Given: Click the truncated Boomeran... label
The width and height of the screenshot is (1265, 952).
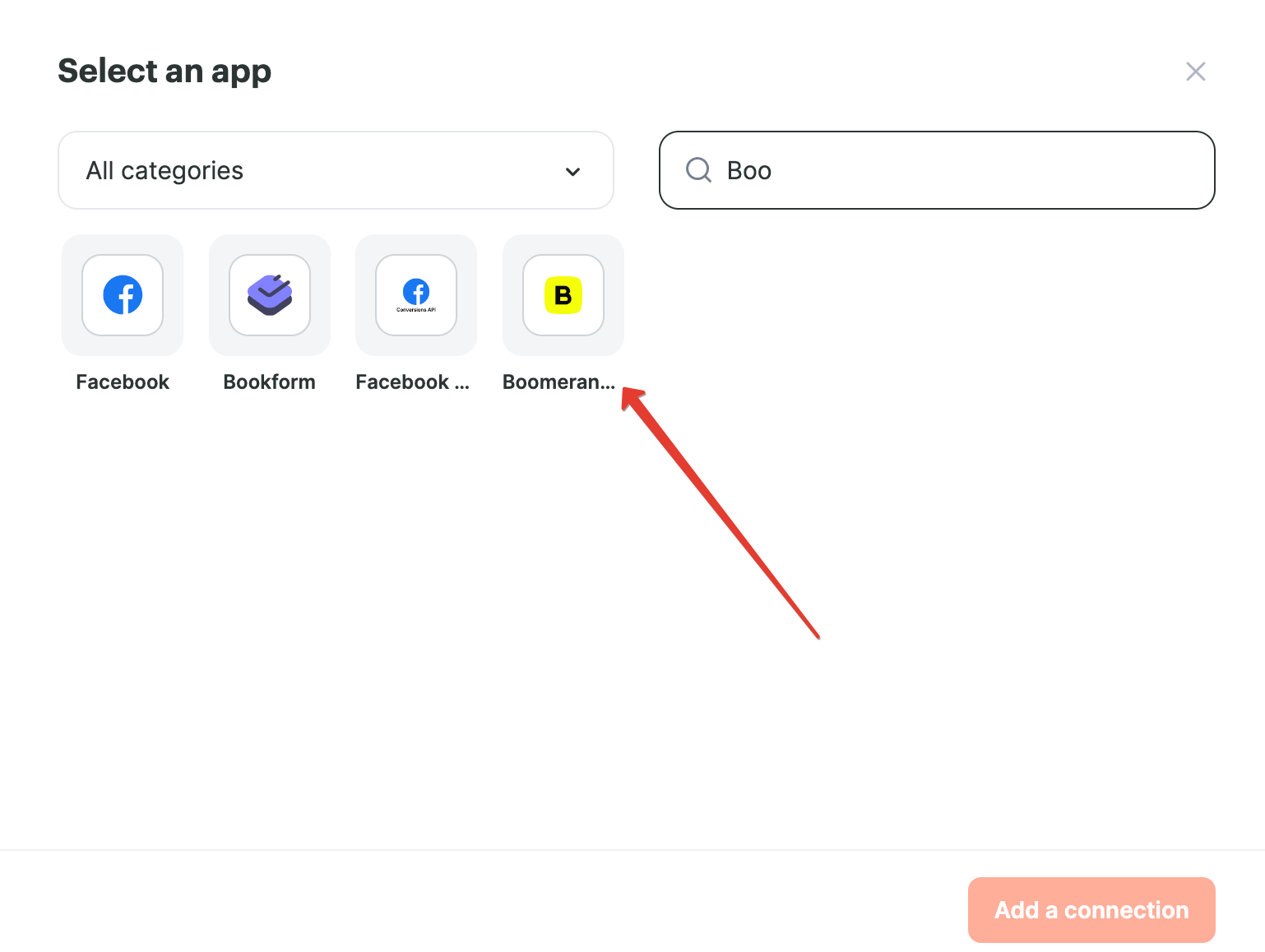Looking at the screenshot, I should pos(559,382).
